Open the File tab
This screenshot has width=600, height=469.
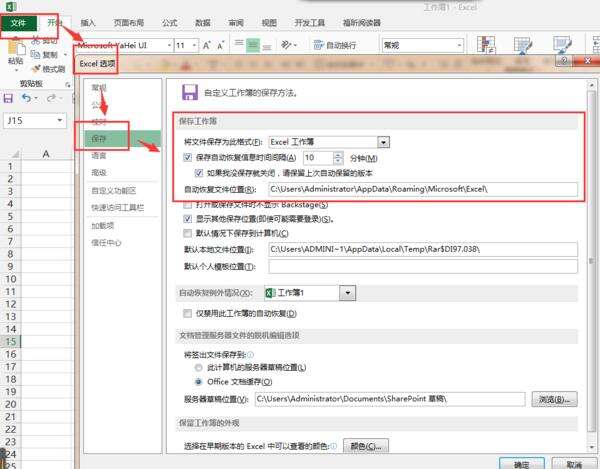click(x=18, y=23)
